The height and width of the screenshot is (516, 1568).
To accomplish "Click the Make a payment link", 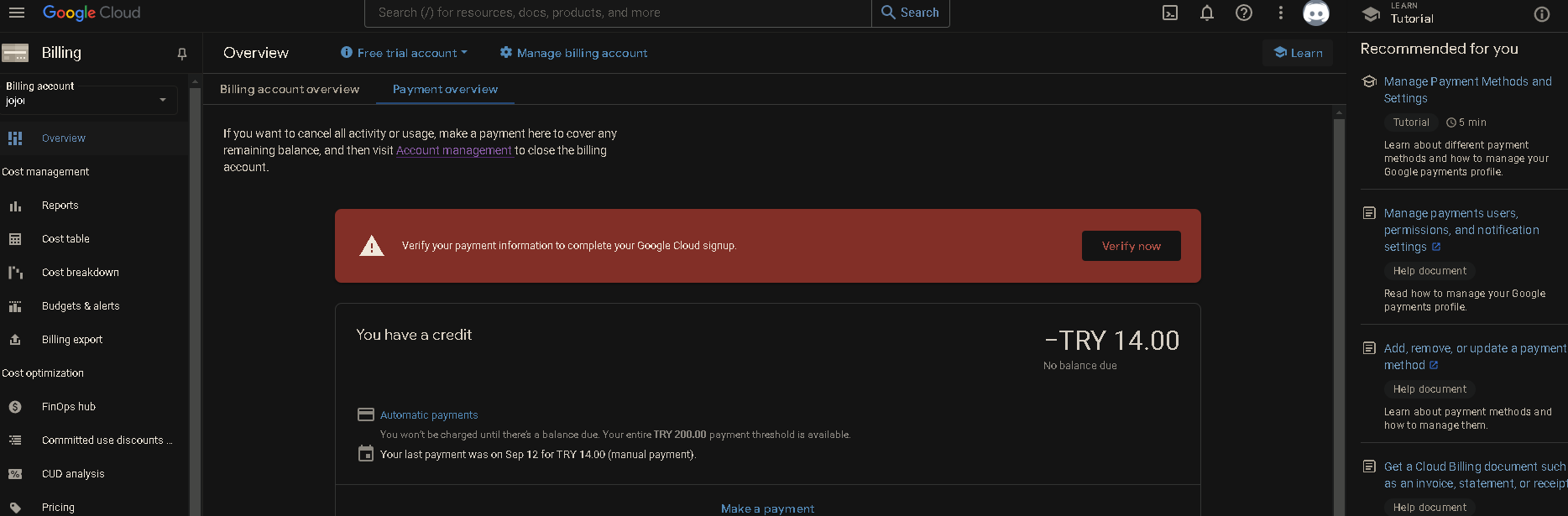I will pos(767,508).
